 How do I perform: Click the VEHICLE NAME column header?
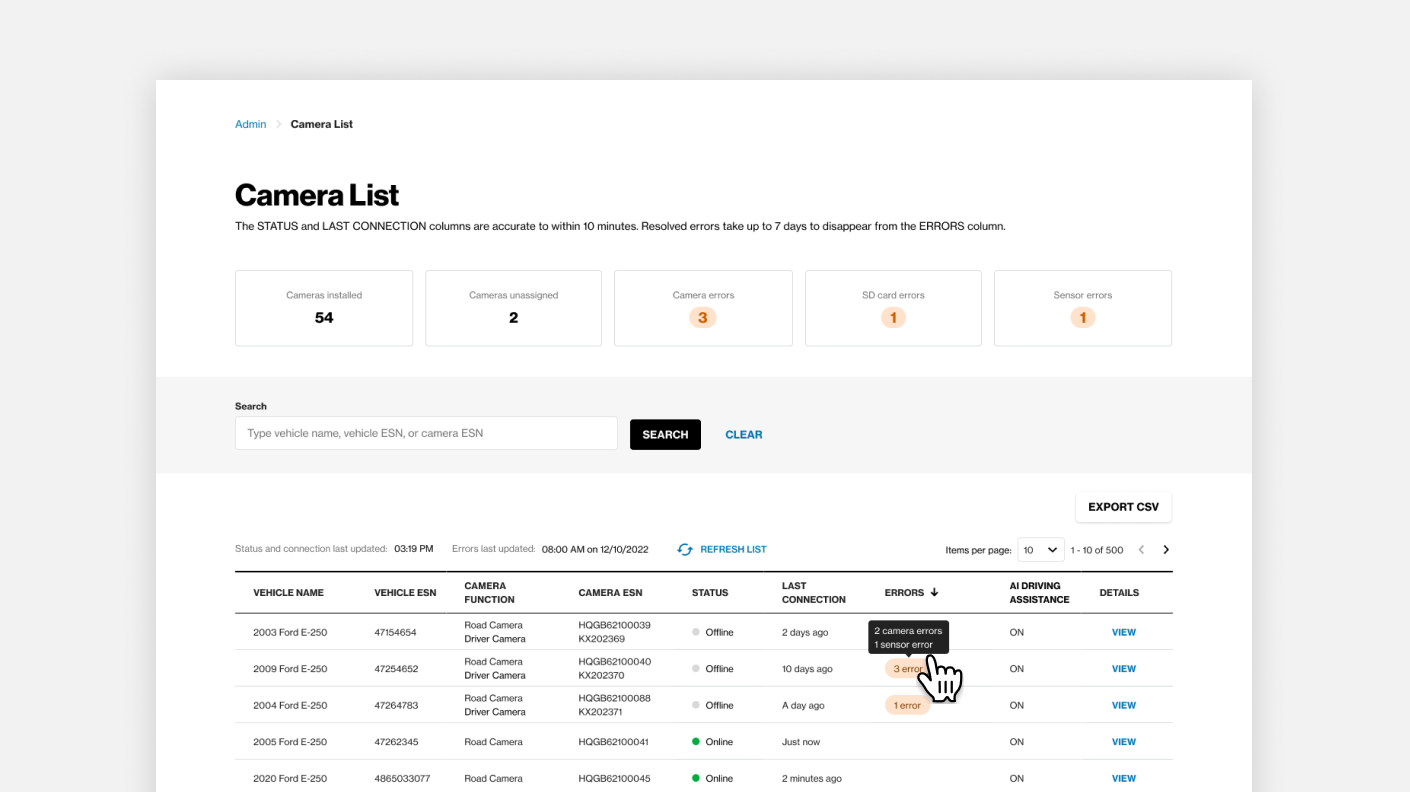point(288,593)
